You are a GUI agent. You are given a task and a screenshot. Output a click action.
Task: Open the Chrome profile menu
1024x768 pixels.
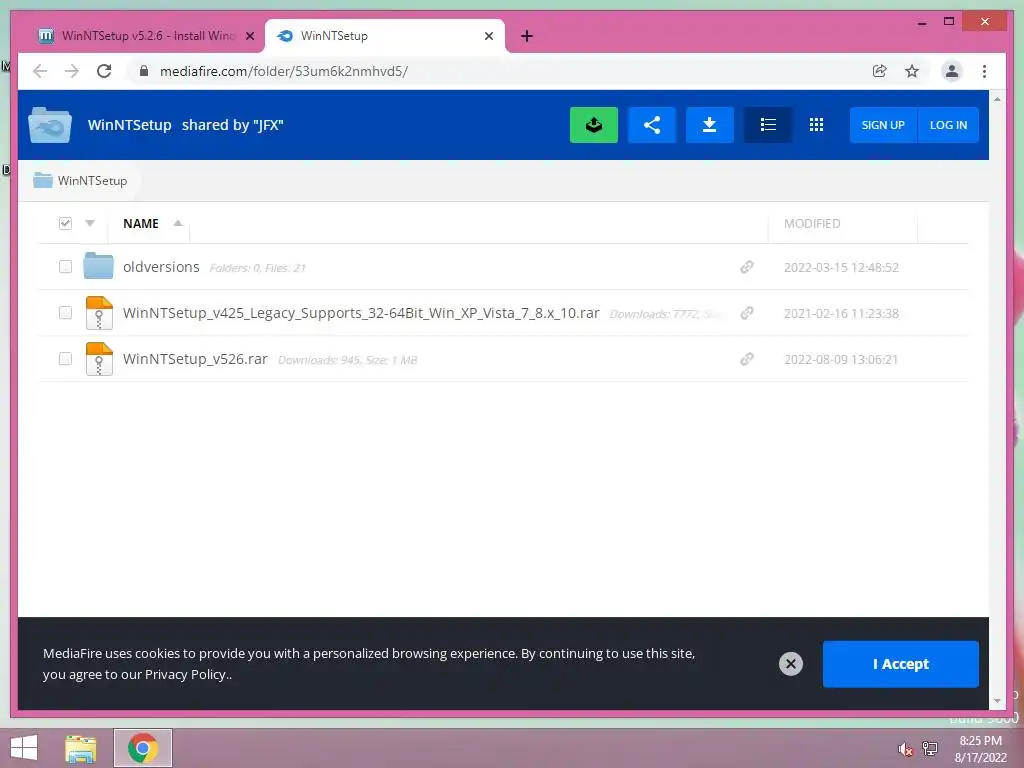click(952, 71)
